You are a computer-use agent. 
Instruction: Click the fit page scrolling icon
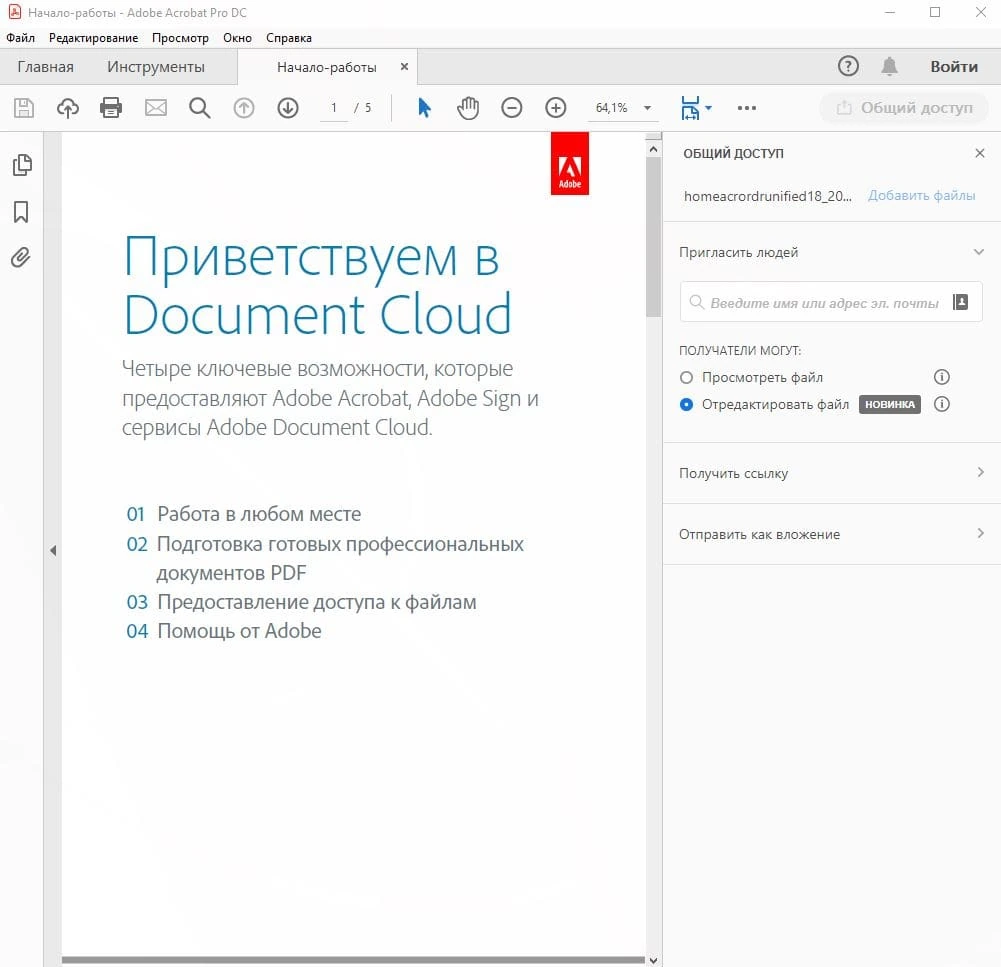pyautogui.click(x=690, y=108)
